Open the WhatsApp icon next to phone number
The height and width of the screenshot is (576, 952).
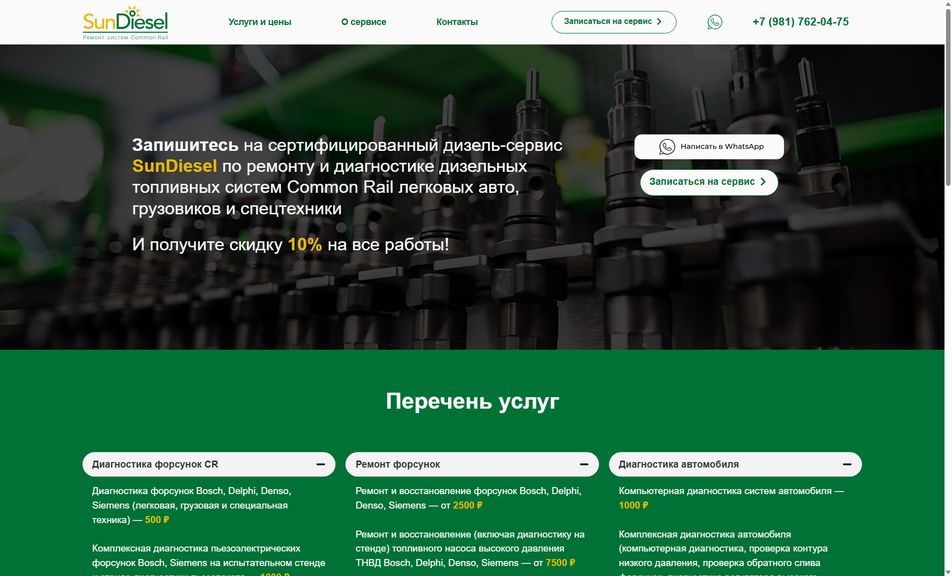click(x=715, y=22)
